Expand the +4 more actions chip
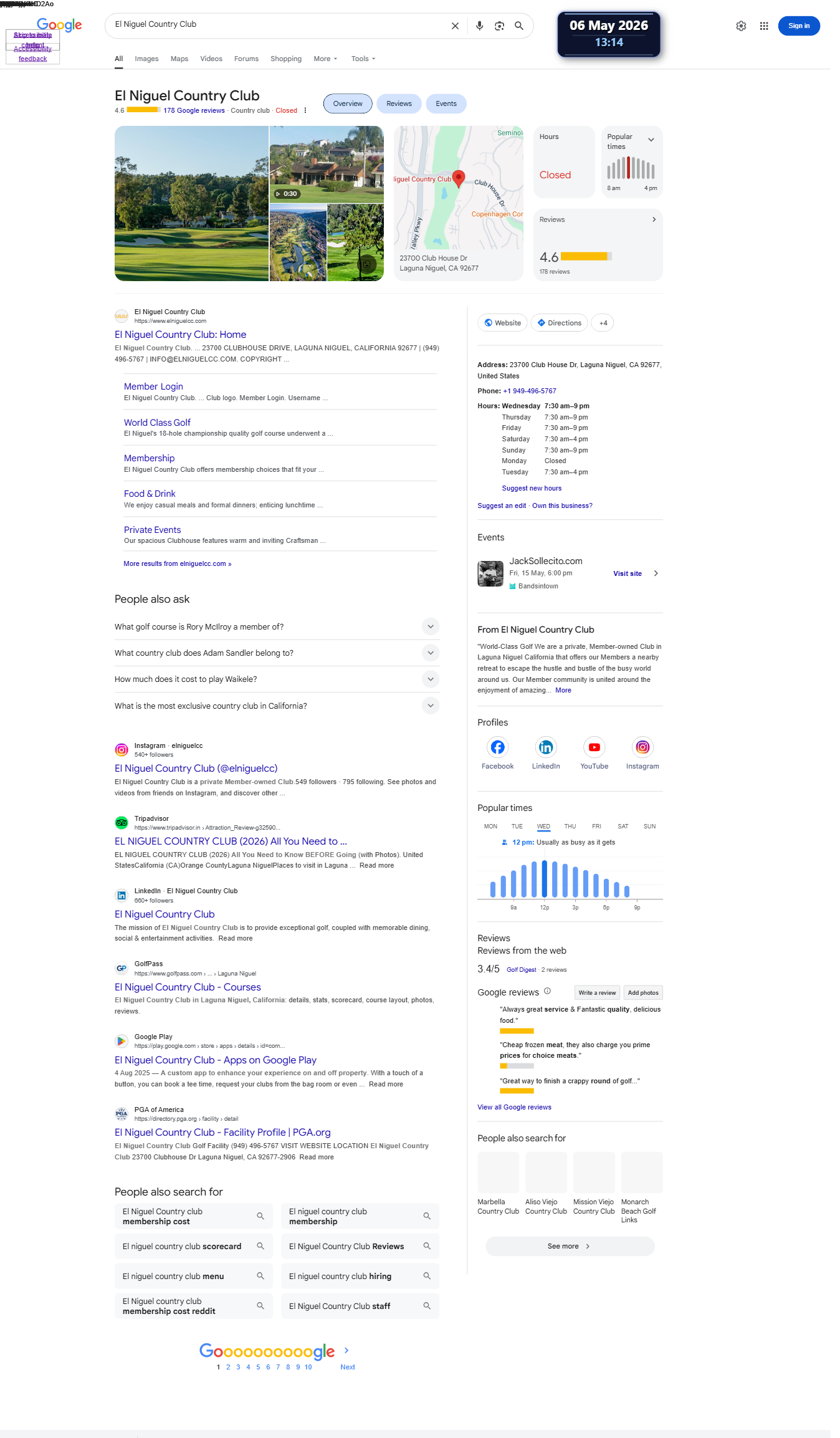 pos(603,323)
